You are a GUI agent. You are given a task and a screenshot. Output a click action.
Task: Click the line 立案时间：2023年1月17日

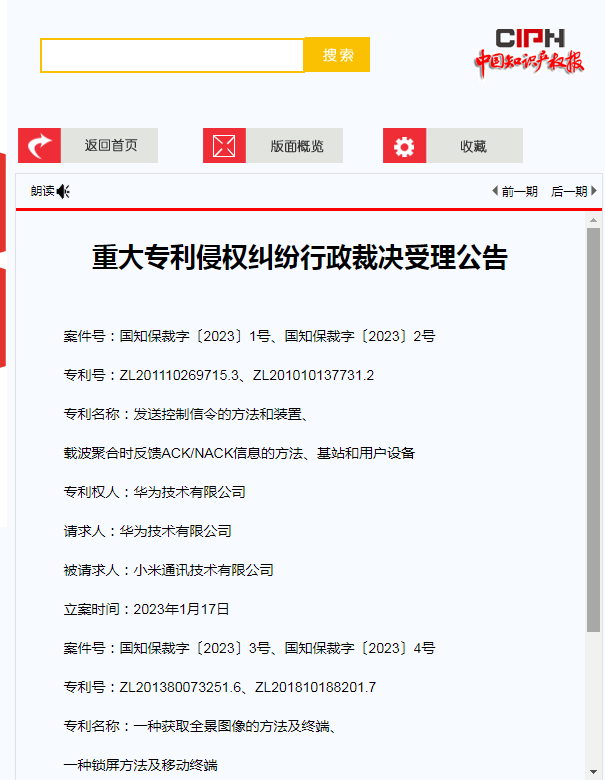coord(146,609)
